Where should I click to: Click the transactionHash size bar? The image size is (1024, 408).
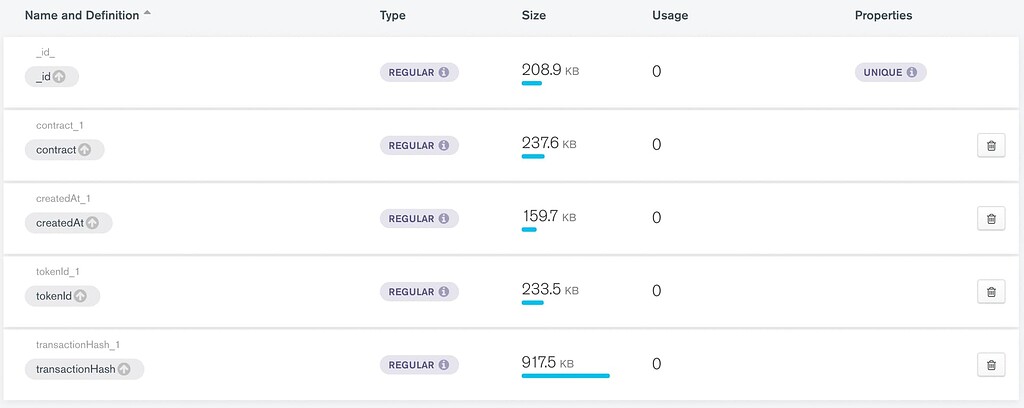click(x=565, y=376)
